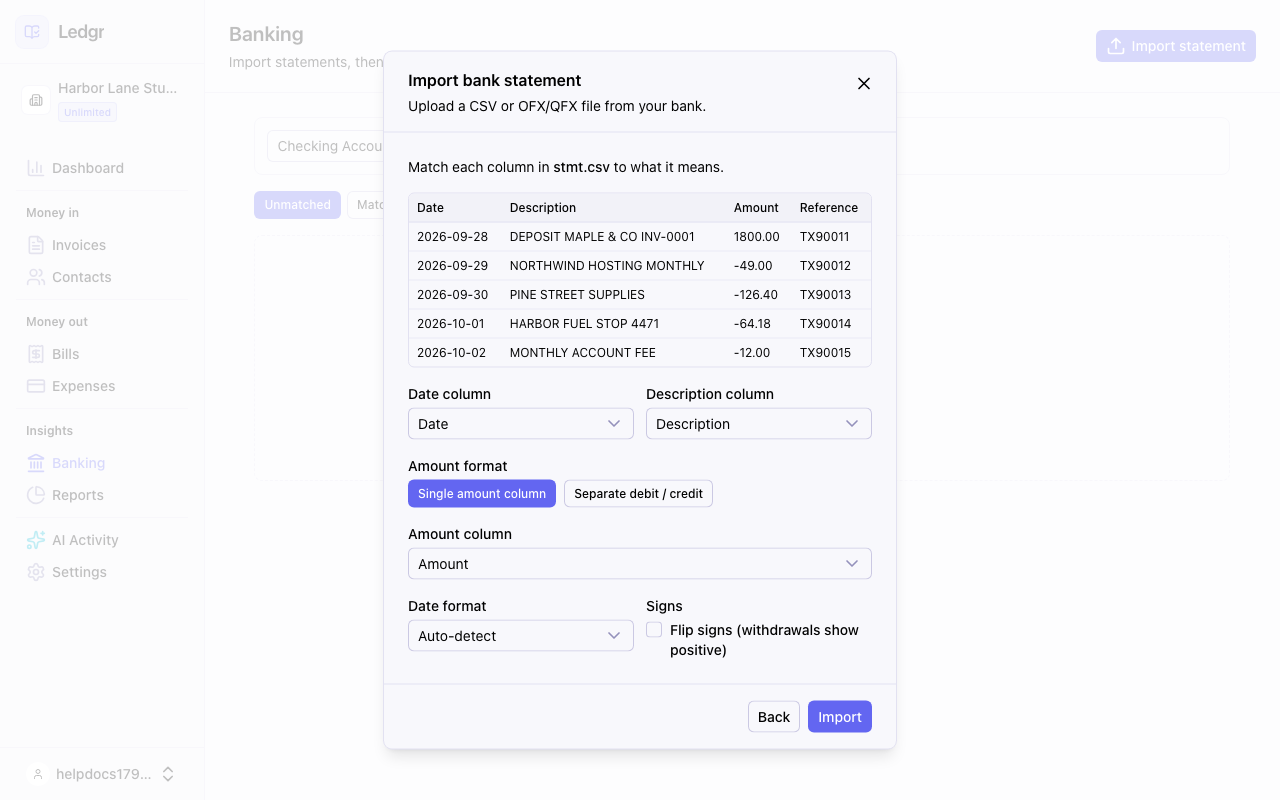The width and height of the screenshot is (1280, 800).
Task: Click the HARBOR FUEL STOP 4471 description
Action: pos(584,324)
